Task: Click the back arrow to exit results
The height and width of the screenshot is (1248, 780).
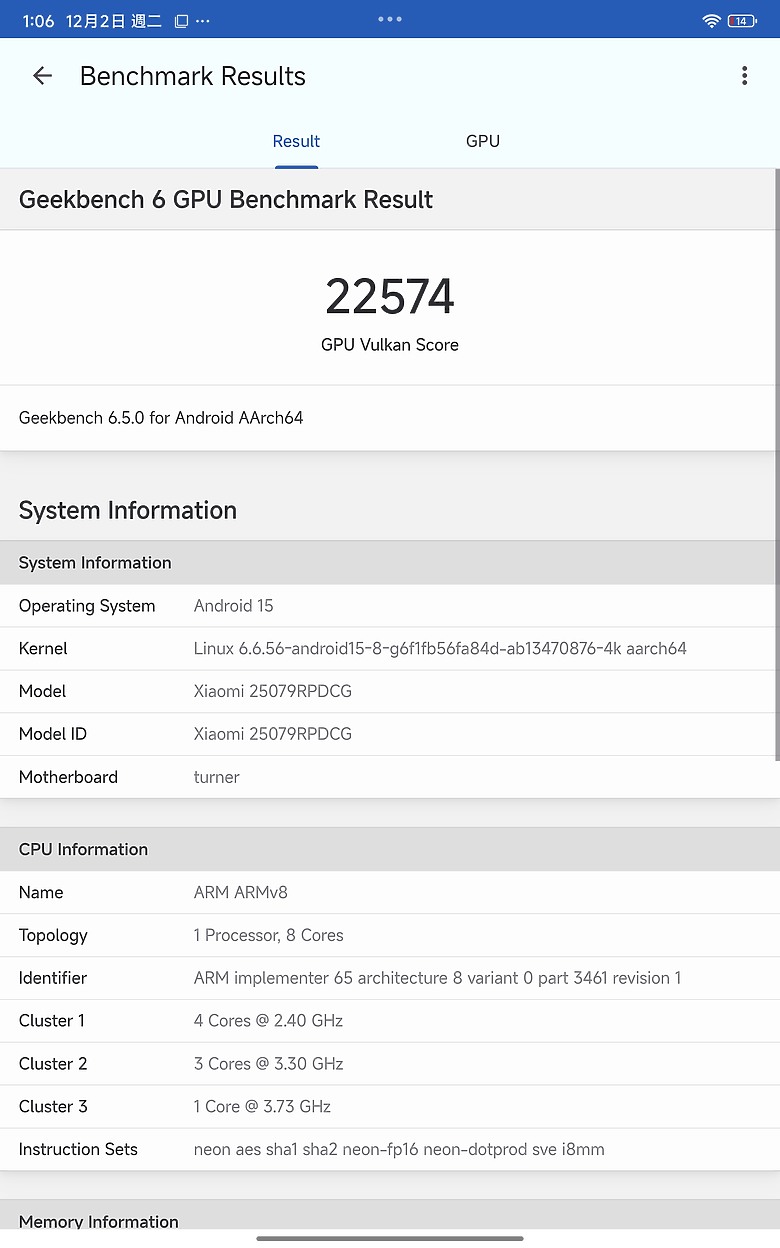Action: pos(41,76)
